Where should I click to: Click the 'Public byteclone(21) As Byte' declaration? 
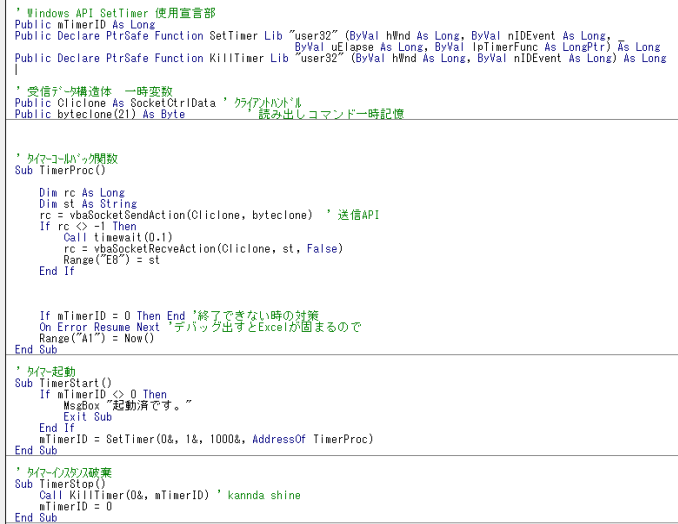coord(100,115)
